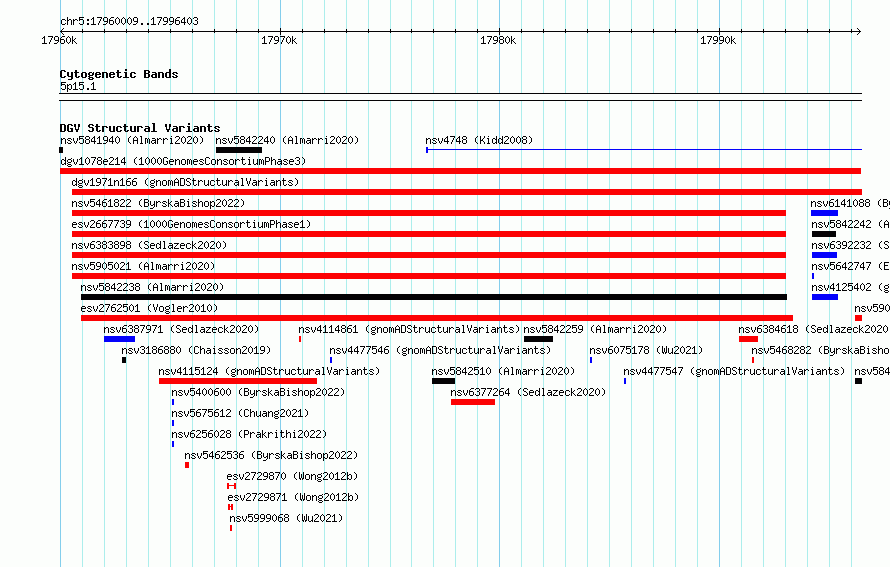Select the red nsv6384618 variant bar
This screenshot has height=567, width=890.
pyautogui.click(x=748, y=339)
